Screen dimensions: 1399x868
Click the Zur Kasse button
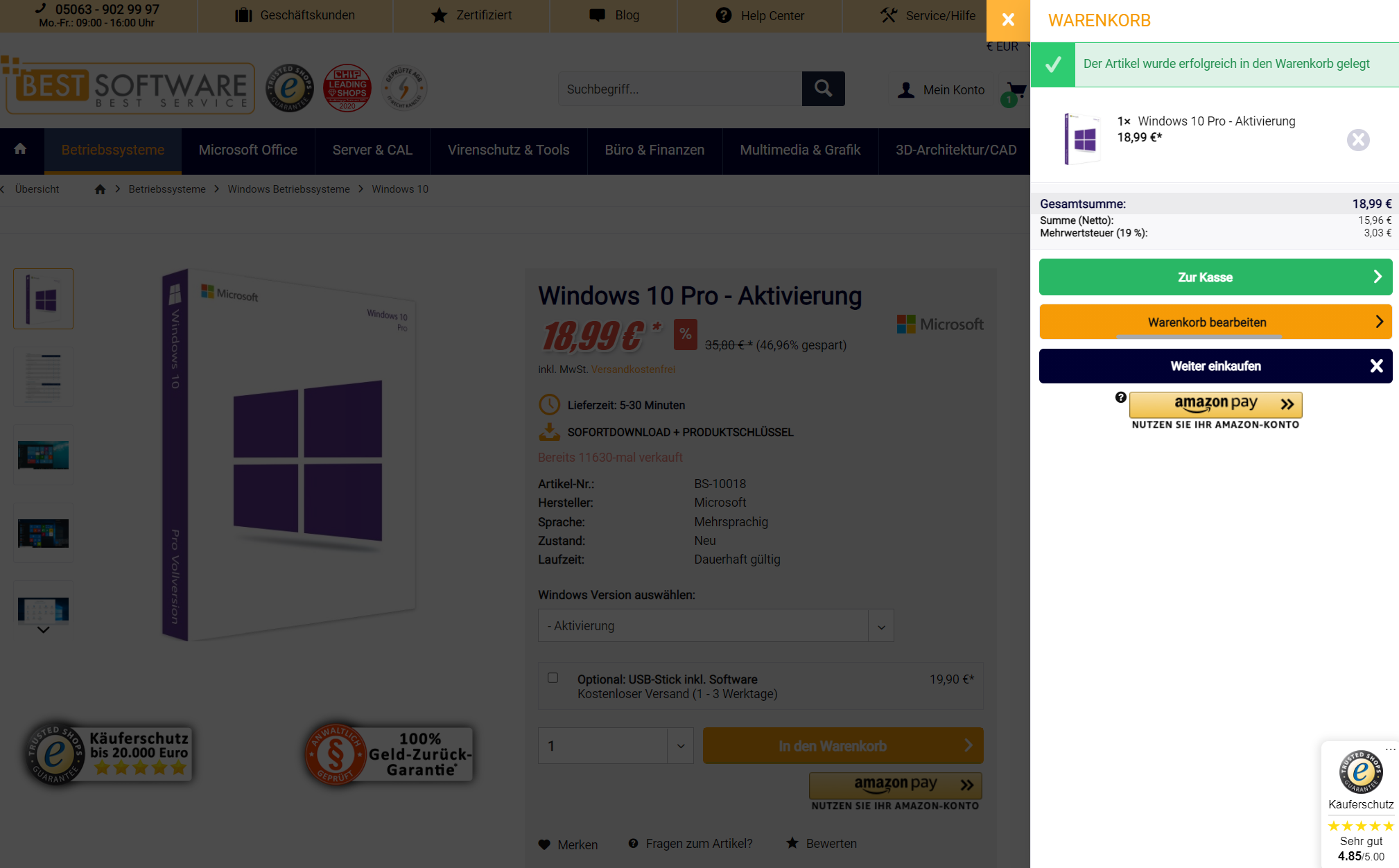coord(1215,277)
